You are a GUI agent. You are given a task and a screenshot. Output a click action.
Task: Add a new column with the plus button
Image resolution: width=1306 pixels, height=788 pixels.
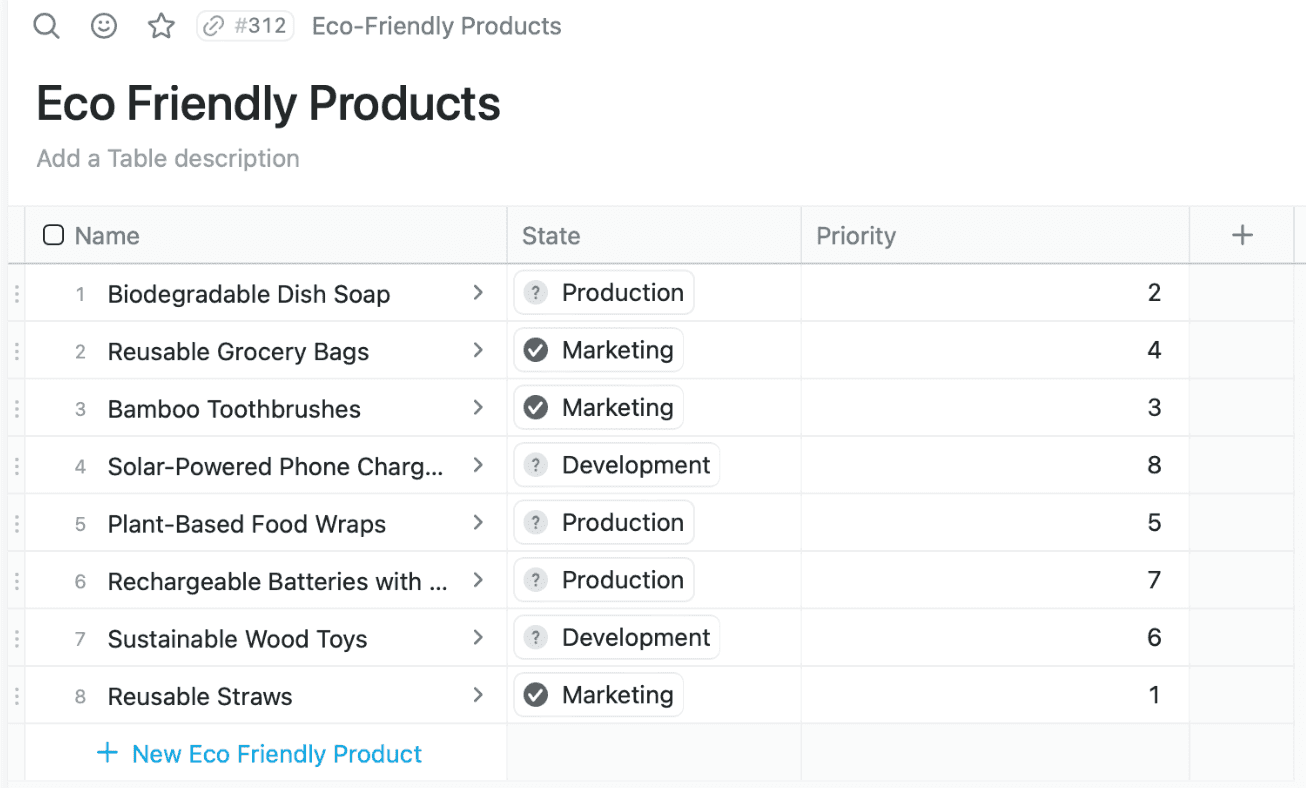tap(1242, 234)
